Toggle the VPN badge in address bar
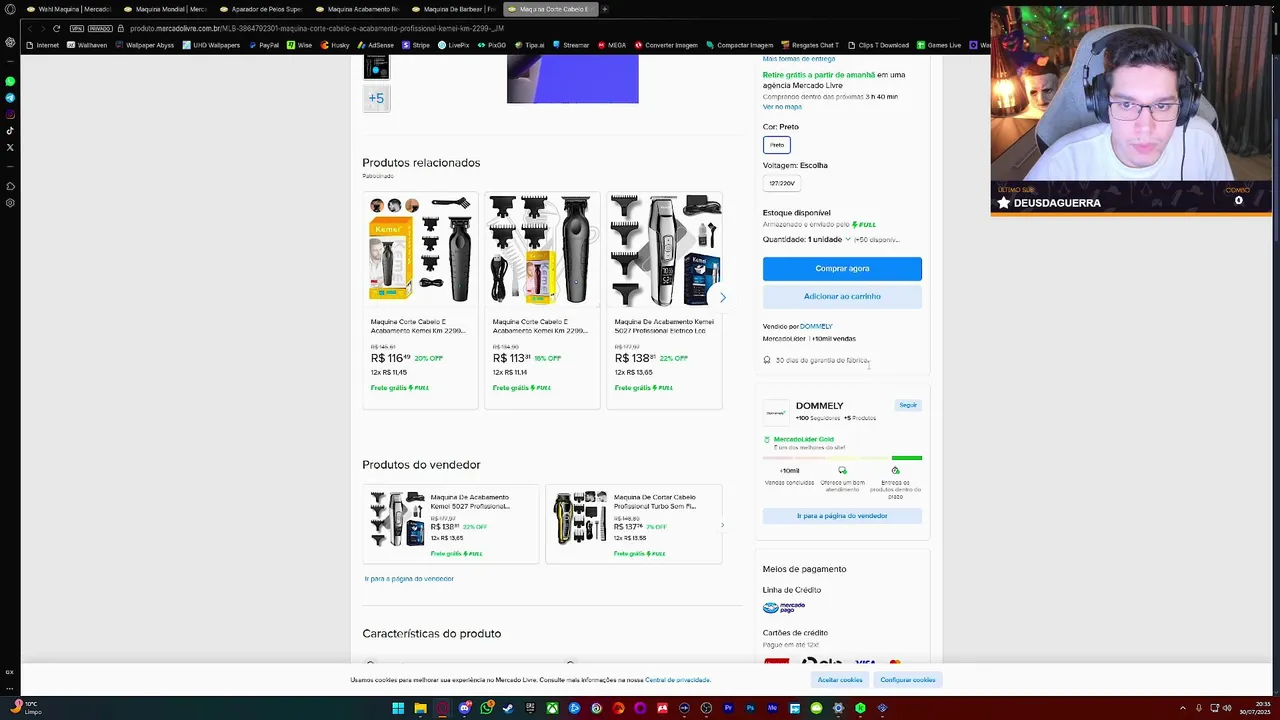 point(77,29)
